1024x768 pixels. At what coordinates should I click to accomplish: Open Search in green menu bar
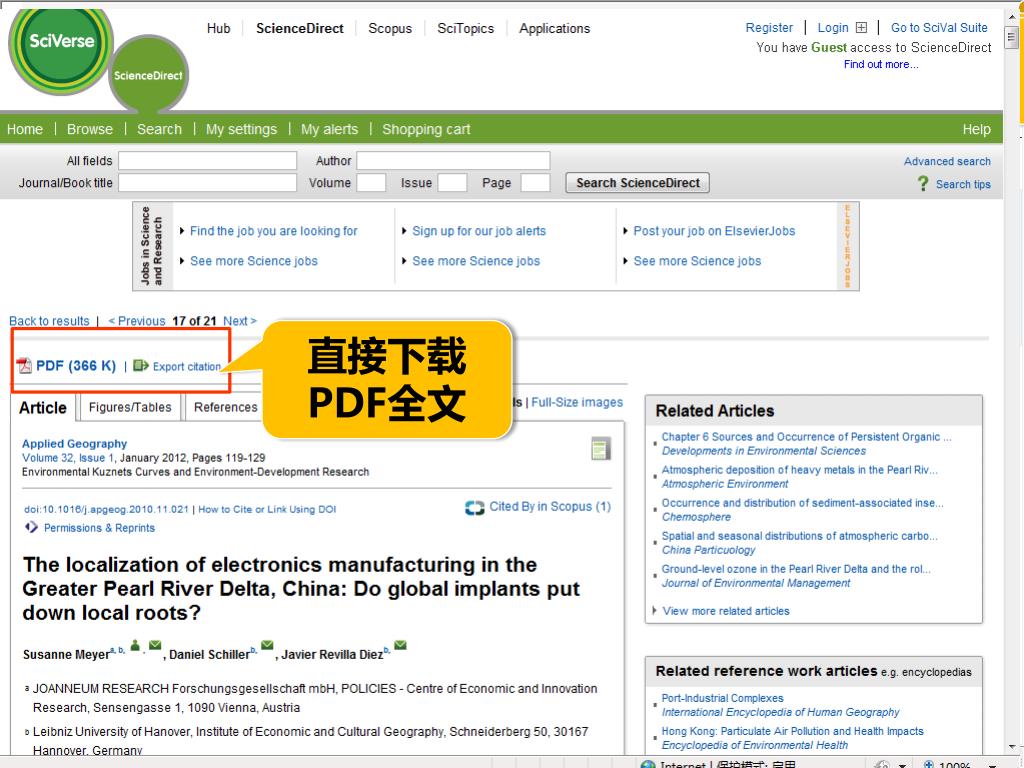159,129
